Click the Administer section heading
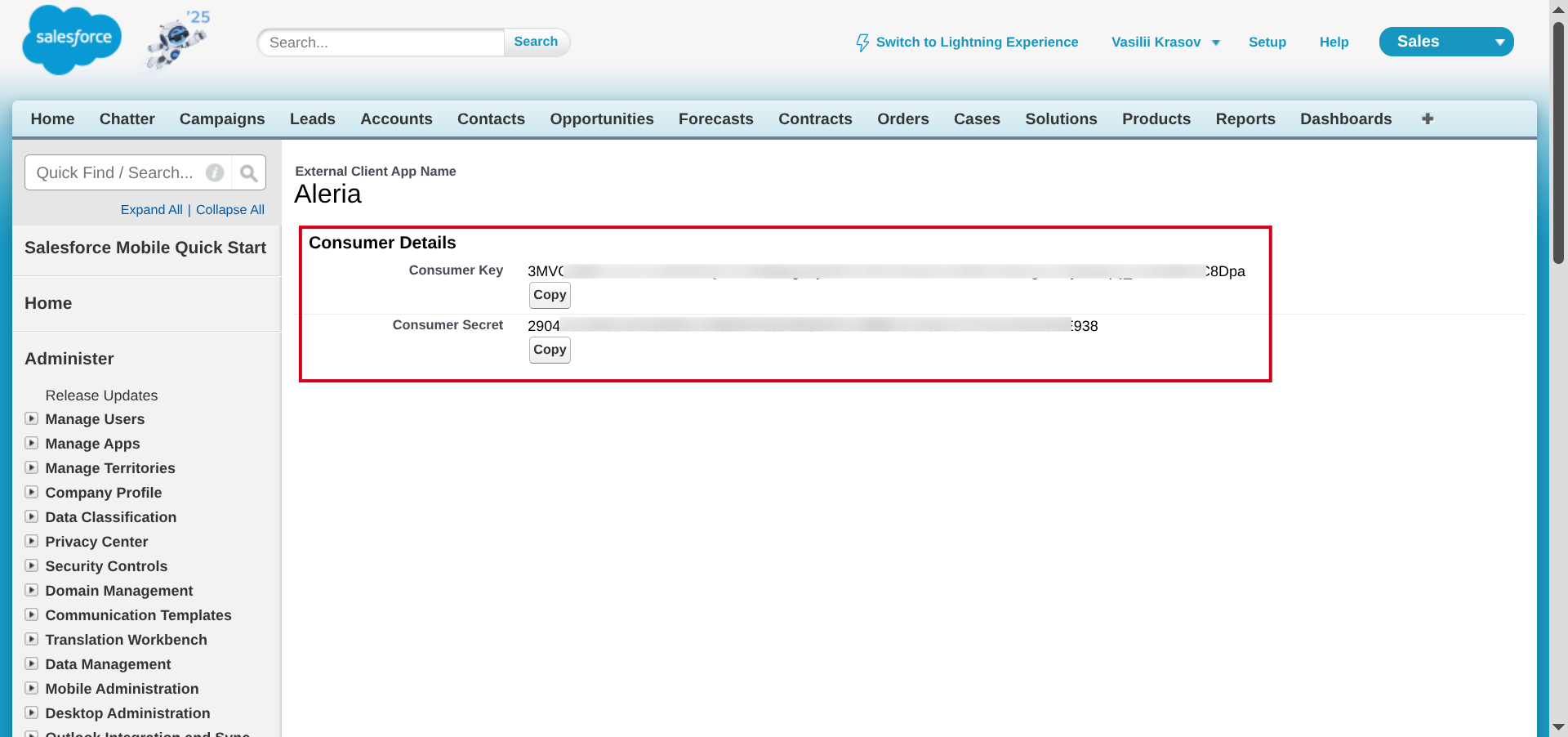The height and width of the screenshot is (737, 1568). (69, 359)
